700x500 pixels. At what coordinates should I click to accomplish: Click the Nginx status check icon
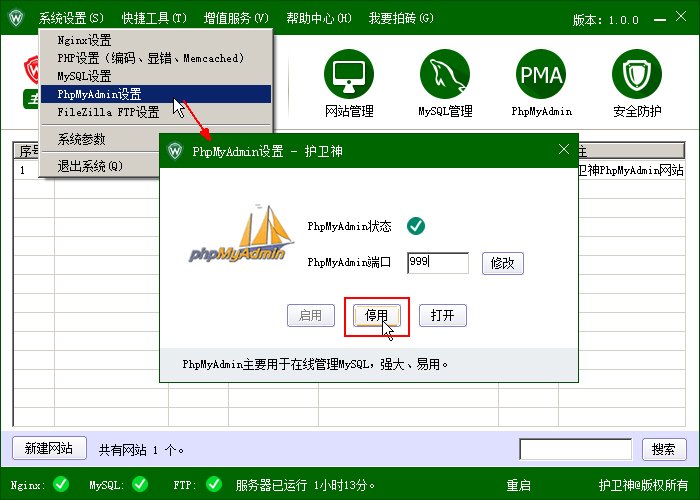[x=61, y=484]
